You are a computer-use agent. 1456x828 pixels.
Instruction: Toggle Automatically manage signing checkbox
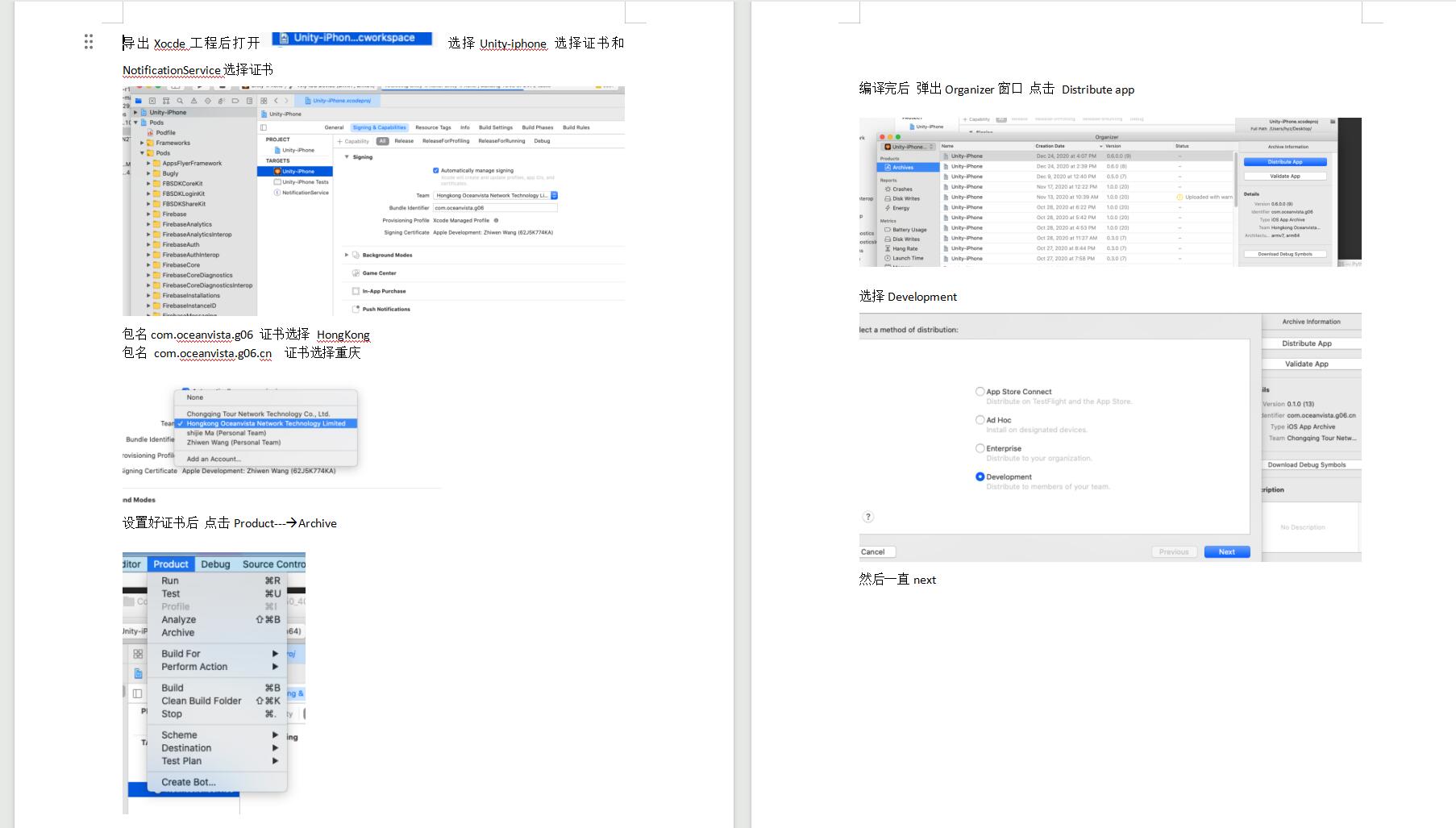pos(436,170)
